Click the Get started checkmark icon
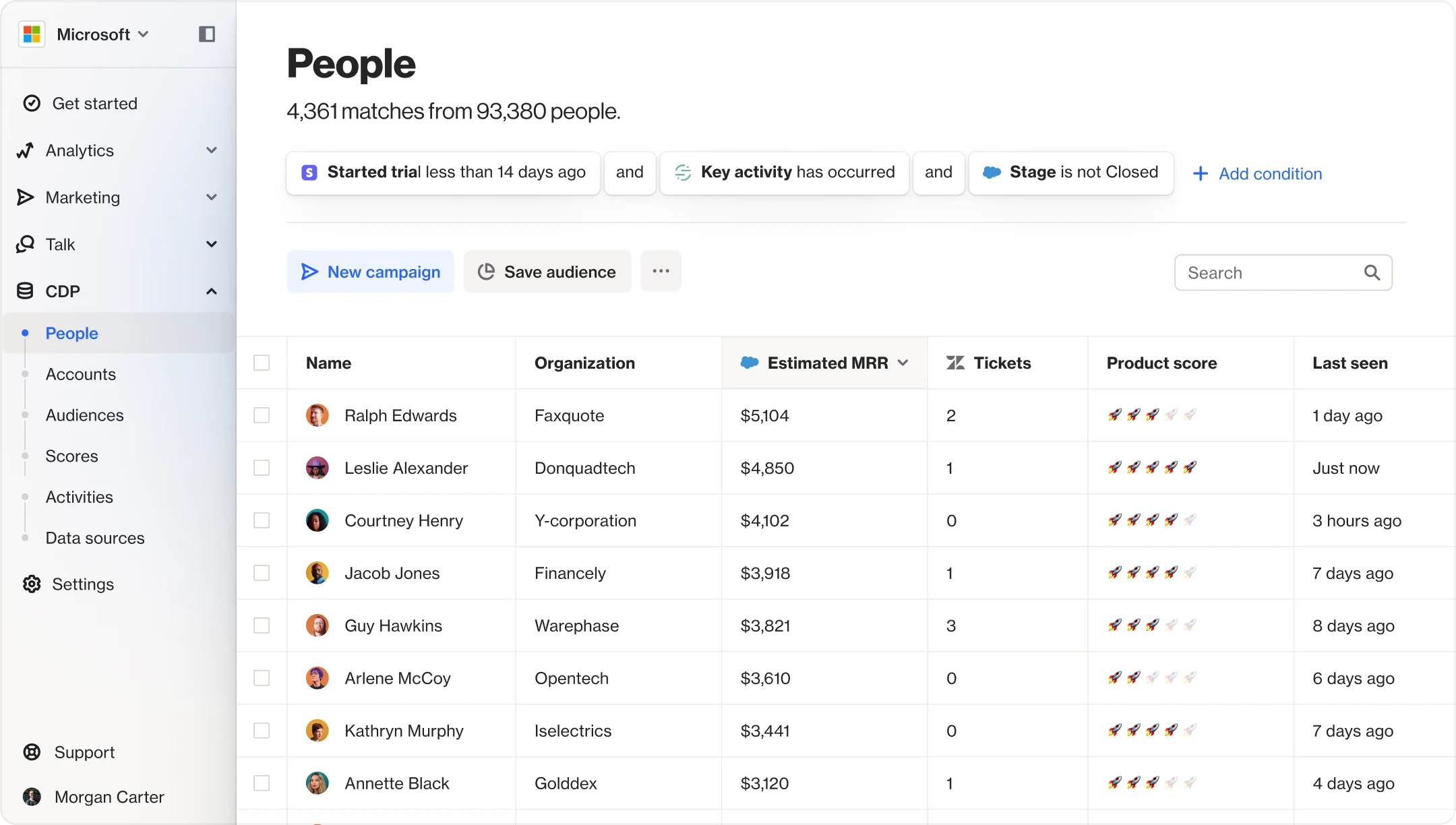Image resolution: width=1456 pixels, height=825 pixels. [32, 103]
